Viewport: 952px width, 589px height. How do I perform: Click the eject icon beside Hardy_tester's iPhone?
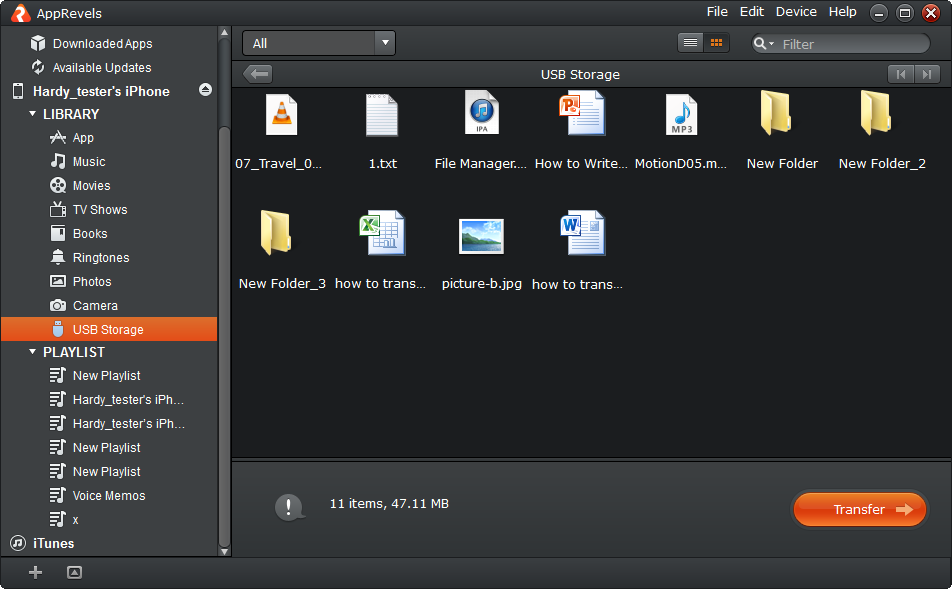tap(205, 90)
